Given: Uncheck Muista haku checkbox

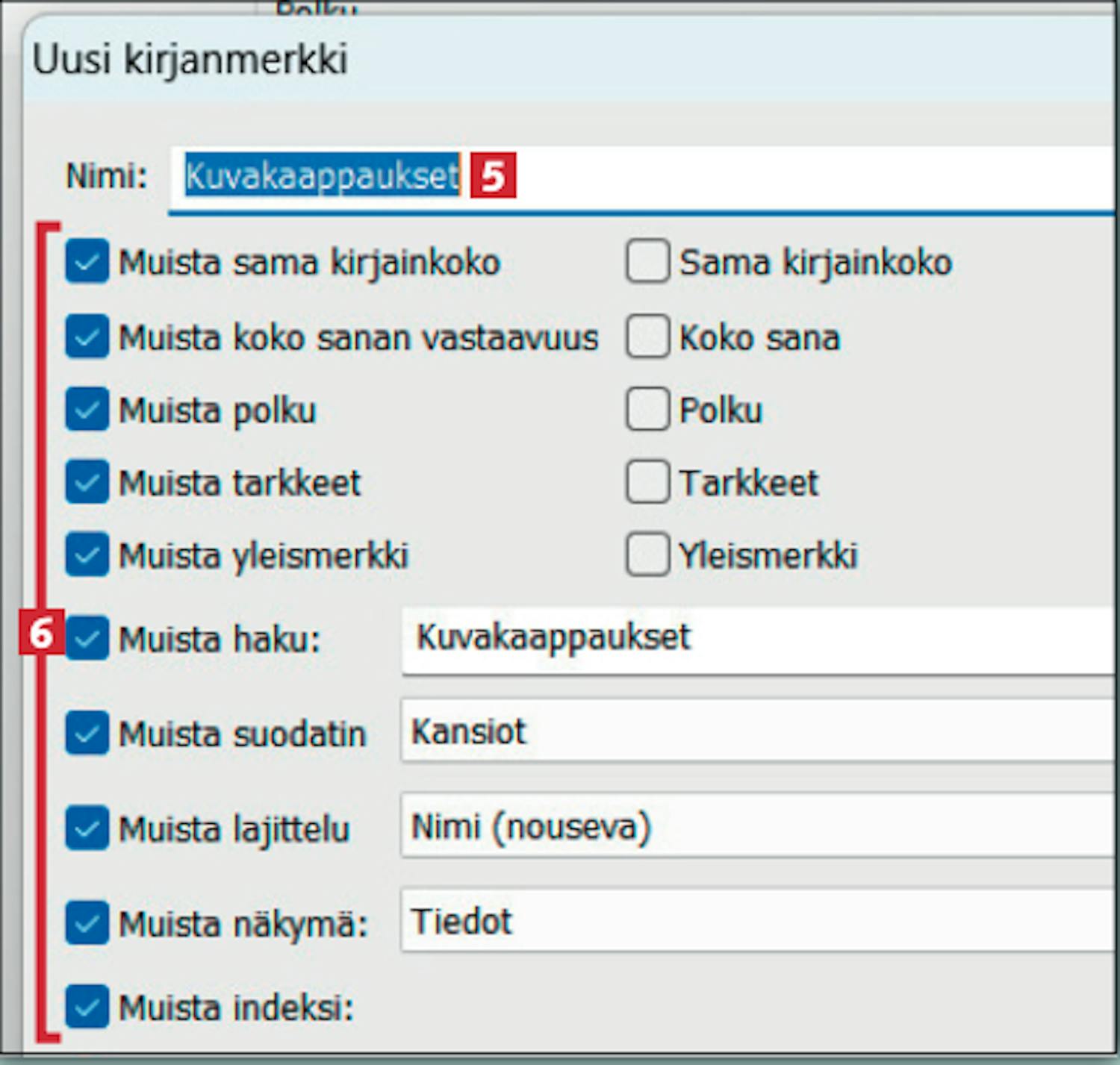Looking at the screenshot, I should click(87, 639).
